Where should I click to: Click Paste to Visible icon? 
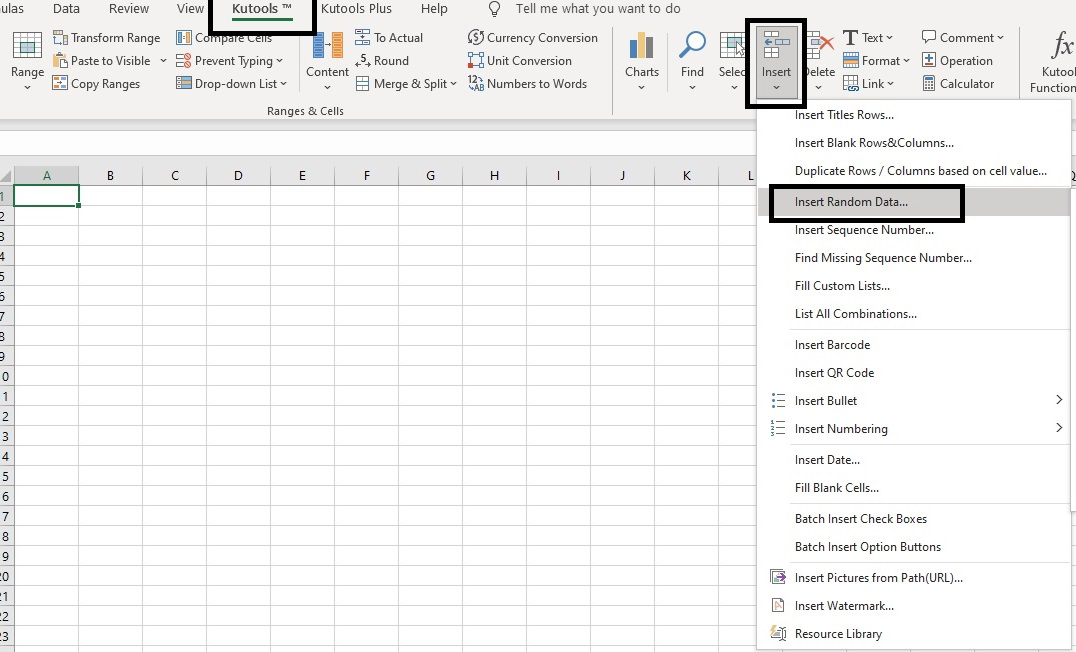tap(60, 60)
